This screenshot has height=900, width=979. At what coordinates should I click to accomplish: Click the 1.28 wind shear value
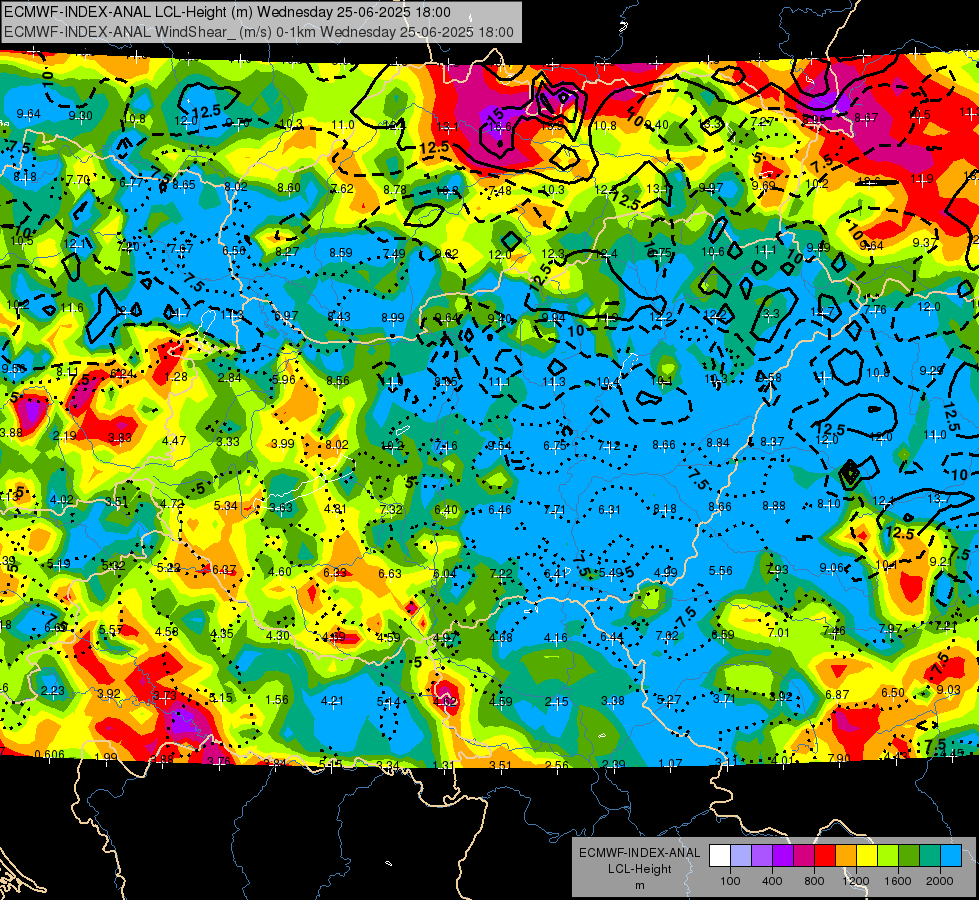(x=176, y=377)
